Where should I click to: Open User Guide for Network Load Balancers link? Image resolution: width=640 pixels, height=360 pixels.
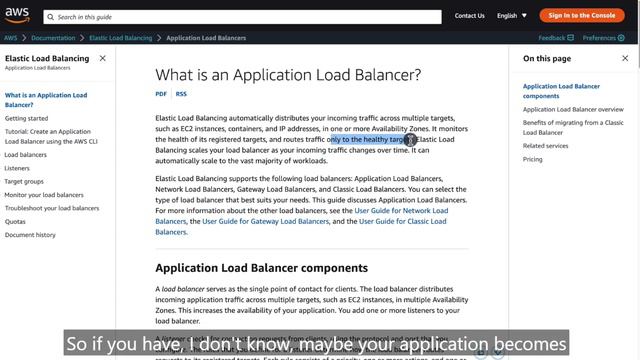point(401,211)
